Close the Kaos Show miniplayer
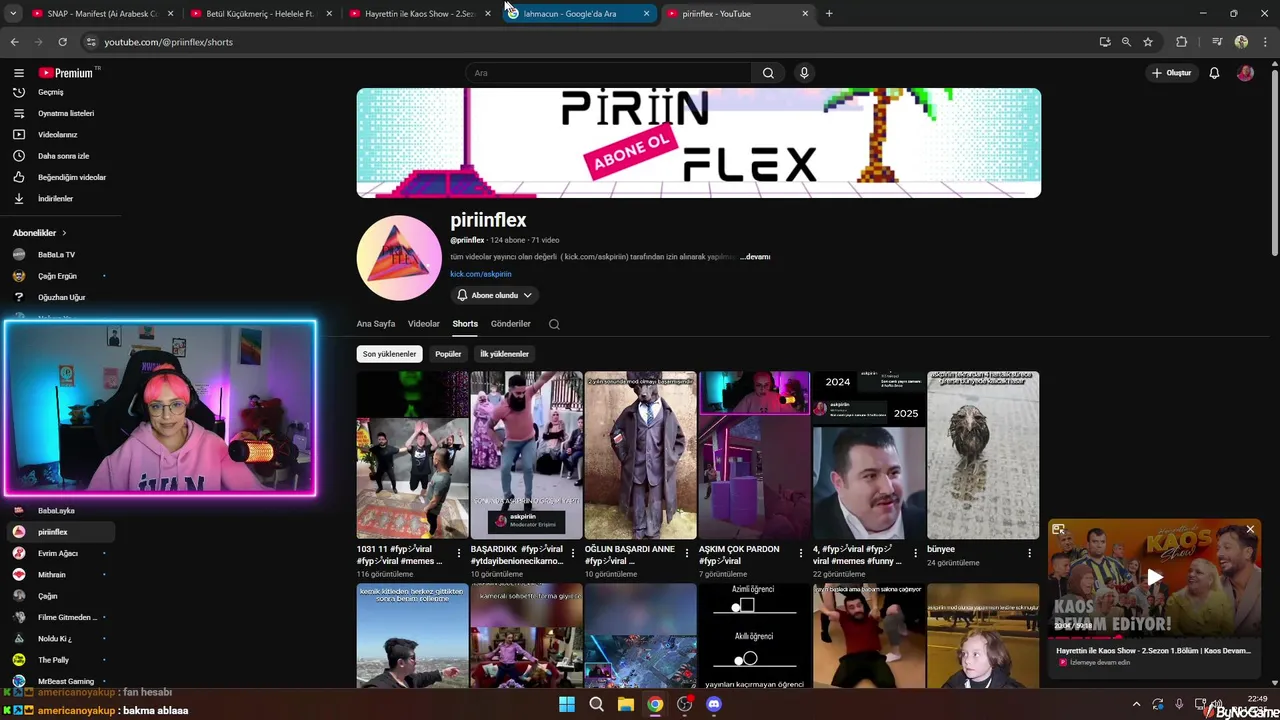 (x=1250, y=529)
